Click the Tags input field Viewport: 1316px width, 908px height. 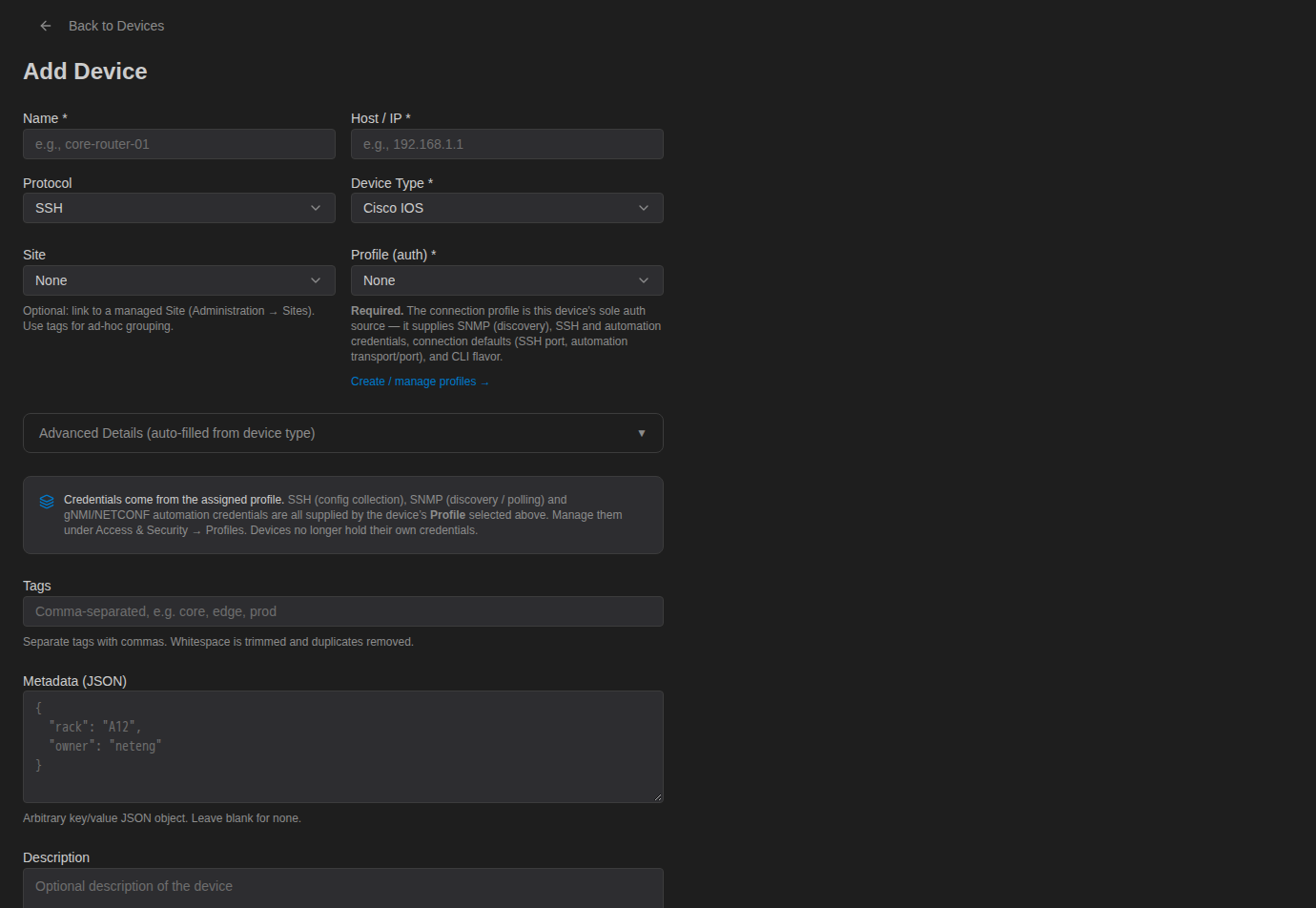pos(343,611)
